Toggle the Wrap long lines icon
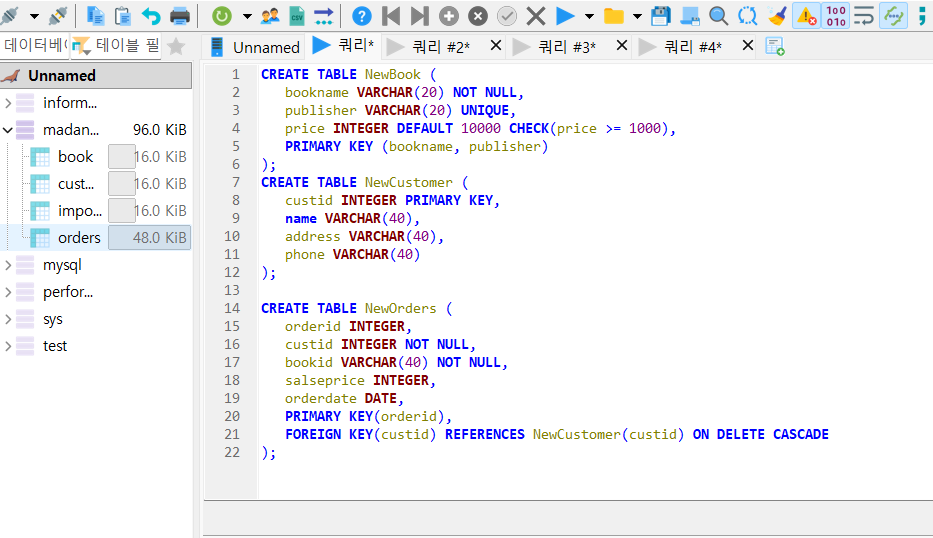The height and width of the screenshot is (538, 933). (863, 16)
